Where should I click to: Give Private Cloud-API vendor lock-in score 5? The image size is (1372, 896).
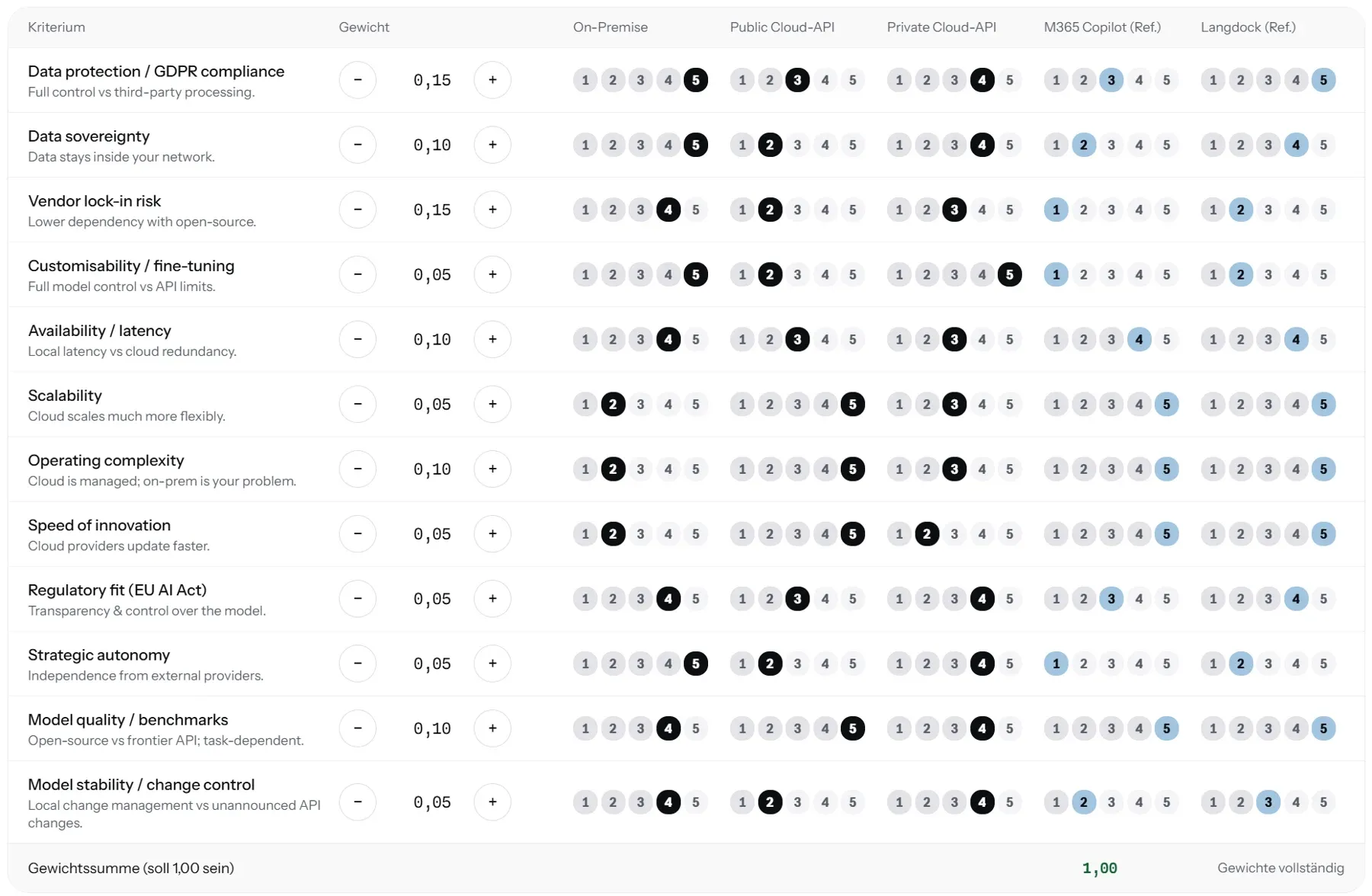(1009, 210)
